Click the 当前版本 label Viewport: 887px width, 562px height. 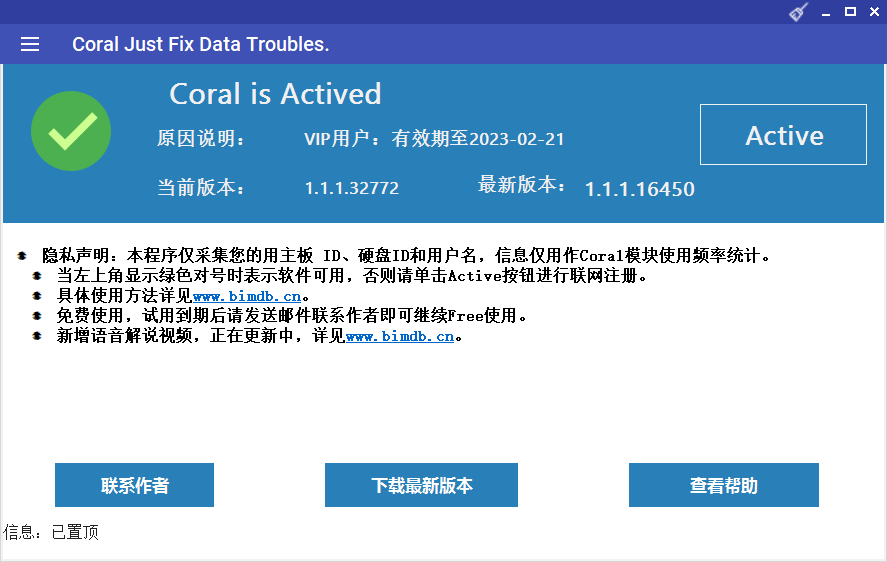click(x=201, y=187)
